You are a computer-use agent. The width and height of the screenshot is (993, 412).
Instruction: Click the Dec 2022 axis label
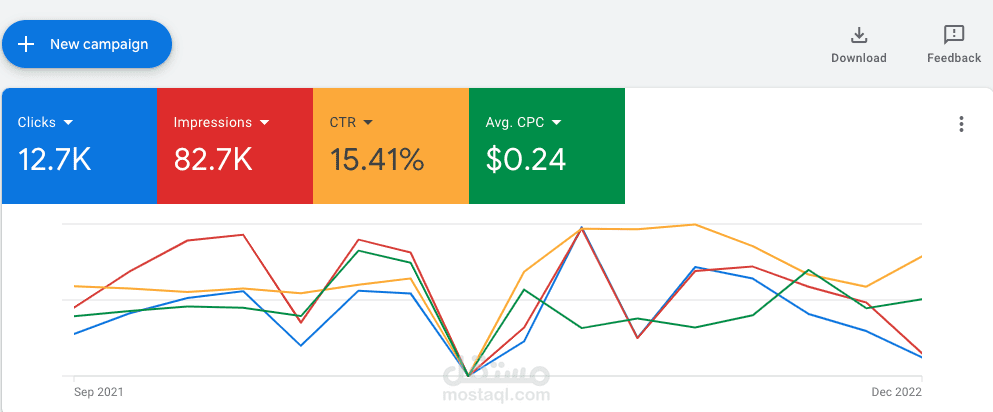[x=897, y=392]
